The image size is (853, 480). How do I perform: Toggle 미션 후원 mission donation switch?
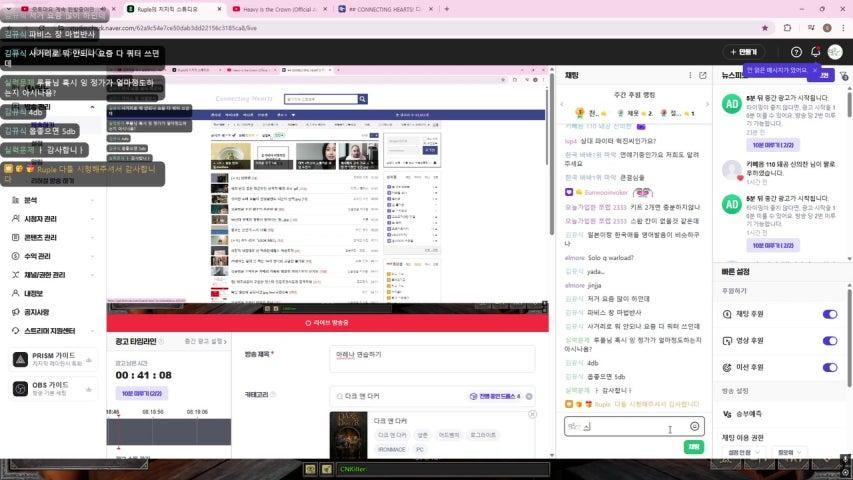pyautogui.click(x=830, y=367)
